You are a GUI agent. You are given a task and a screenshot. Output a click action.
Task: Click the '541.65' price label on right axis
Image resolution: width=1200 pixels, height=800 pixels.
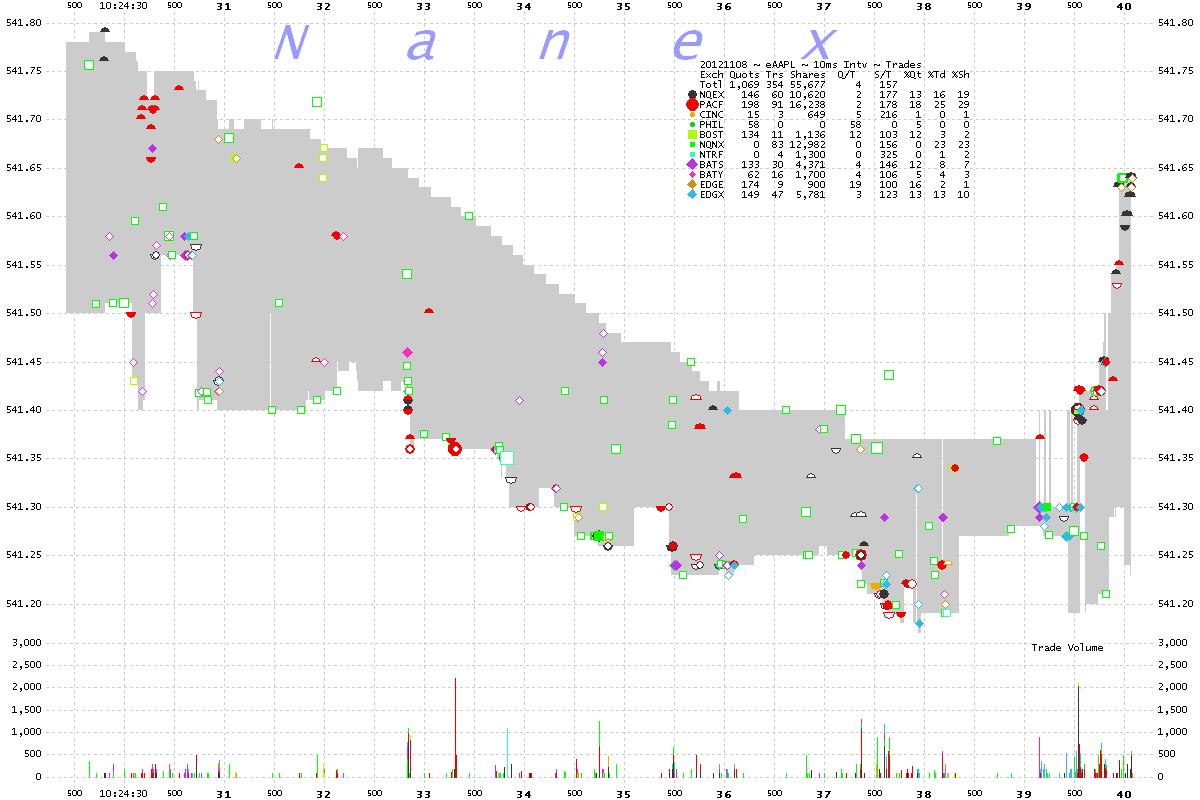pos(1174,168)
